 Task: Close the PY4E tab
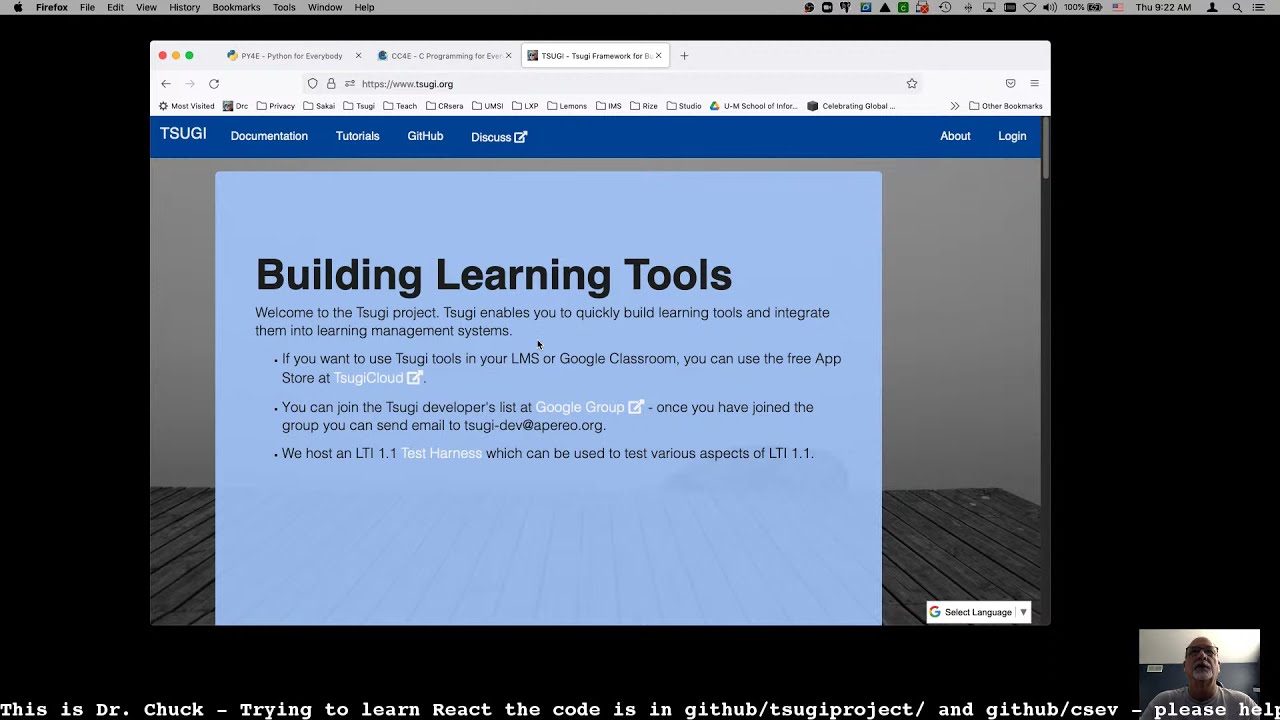[x=358, y=56]
